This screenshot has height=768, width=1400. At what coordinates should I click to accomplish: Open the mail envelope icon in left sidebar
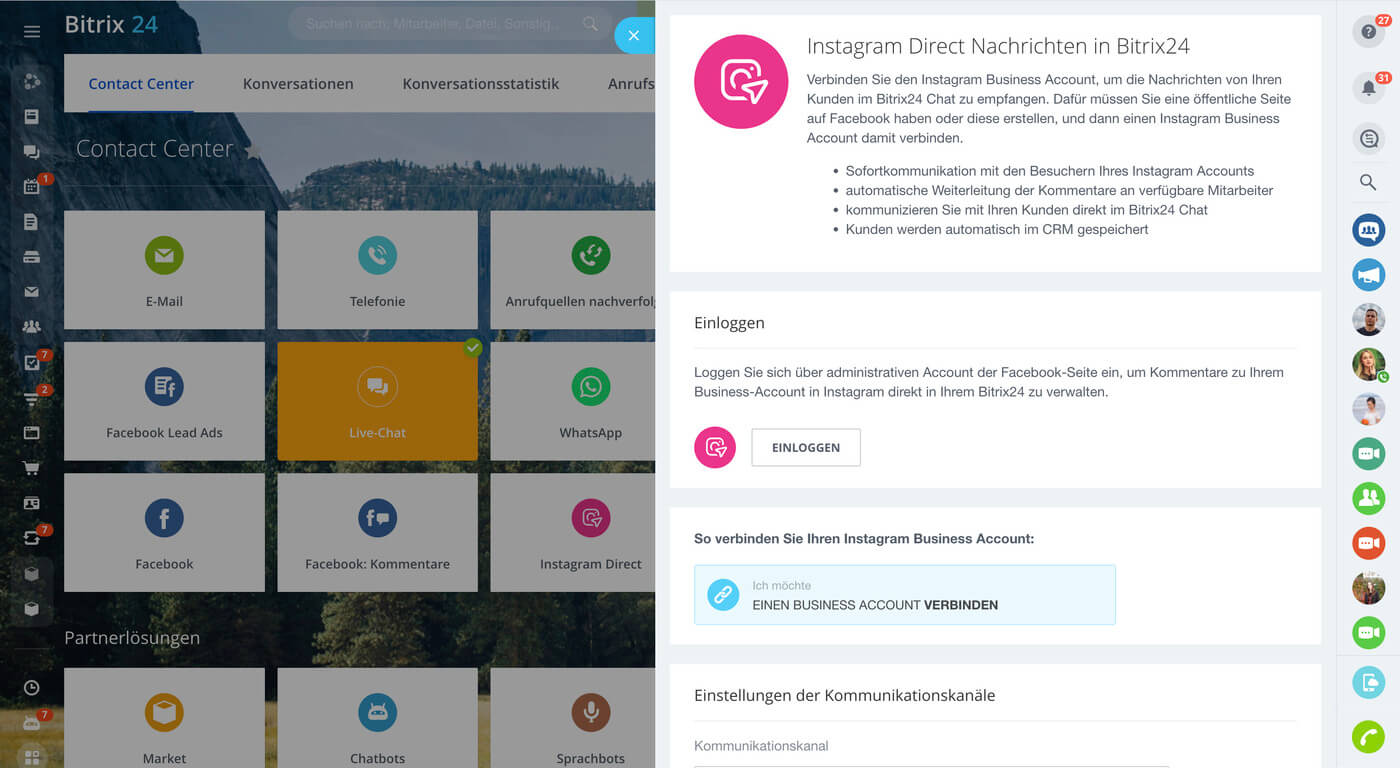coord(31,292)
